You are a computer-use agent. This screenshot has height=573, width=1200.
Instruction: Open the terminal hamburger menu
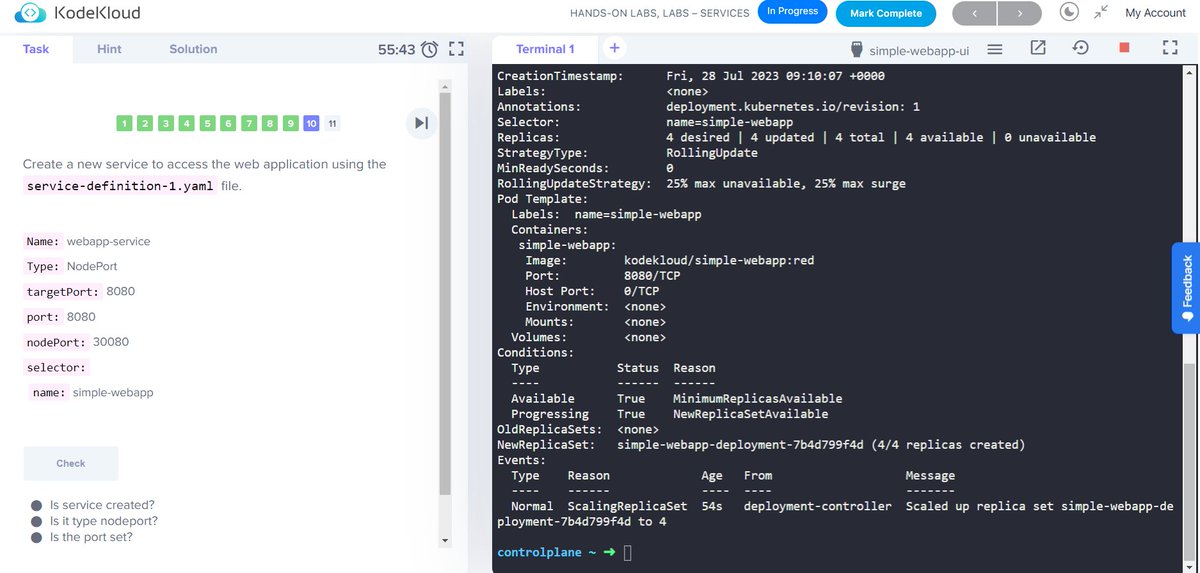[x=995, y=49]
